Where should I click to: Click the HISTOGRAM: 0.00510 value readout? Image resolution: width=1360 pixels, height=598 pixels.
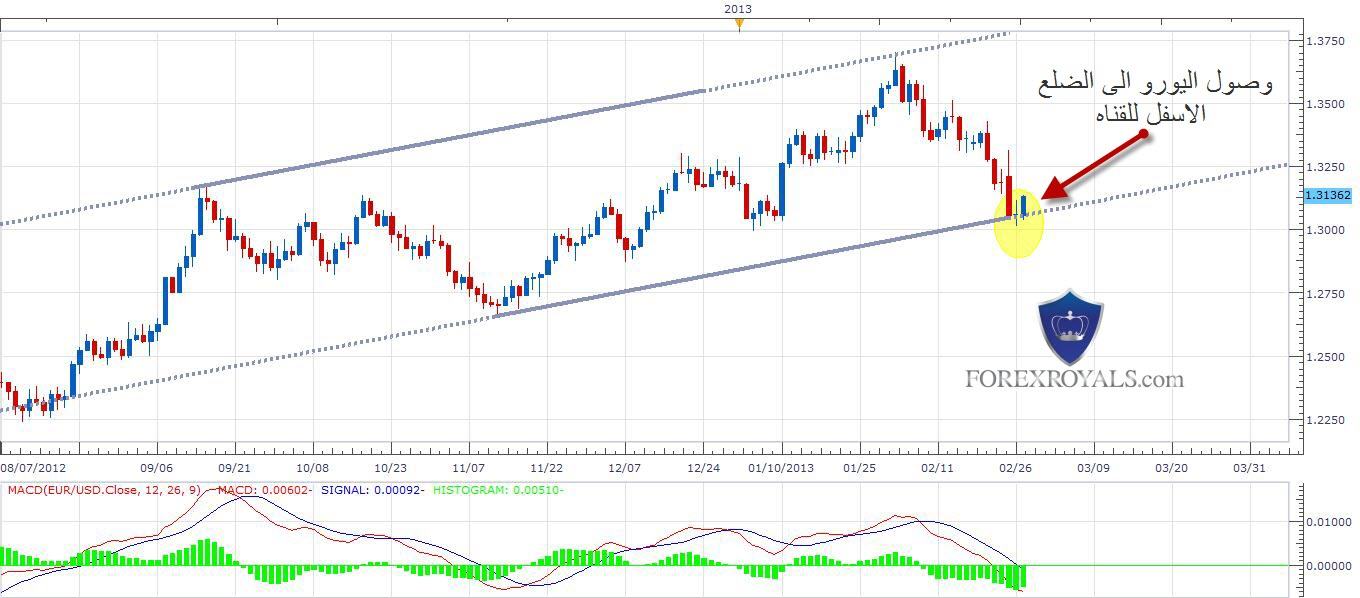pos(498,490)
